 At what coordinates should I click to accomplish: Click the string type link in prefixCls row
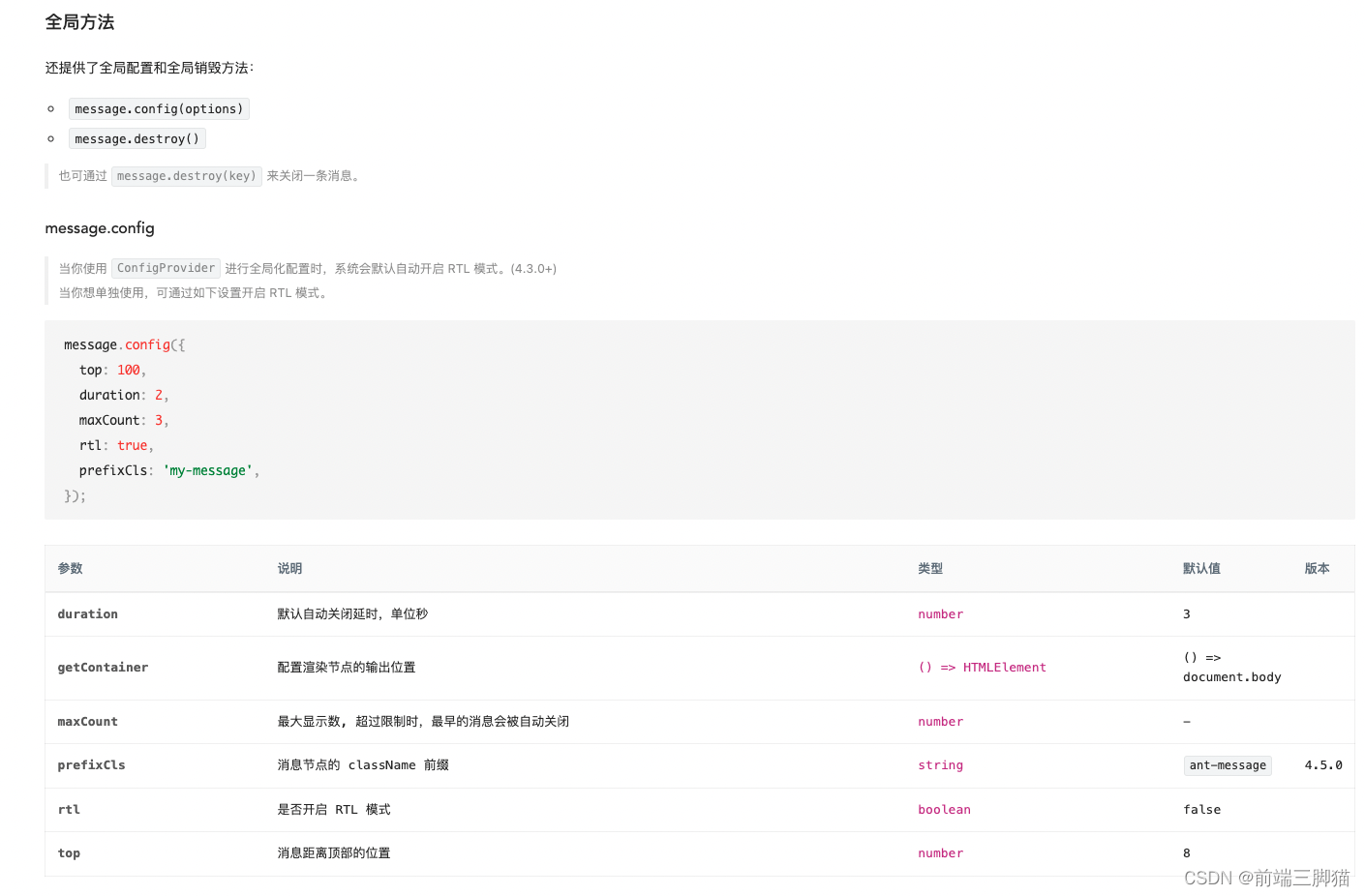pos(940,764)
